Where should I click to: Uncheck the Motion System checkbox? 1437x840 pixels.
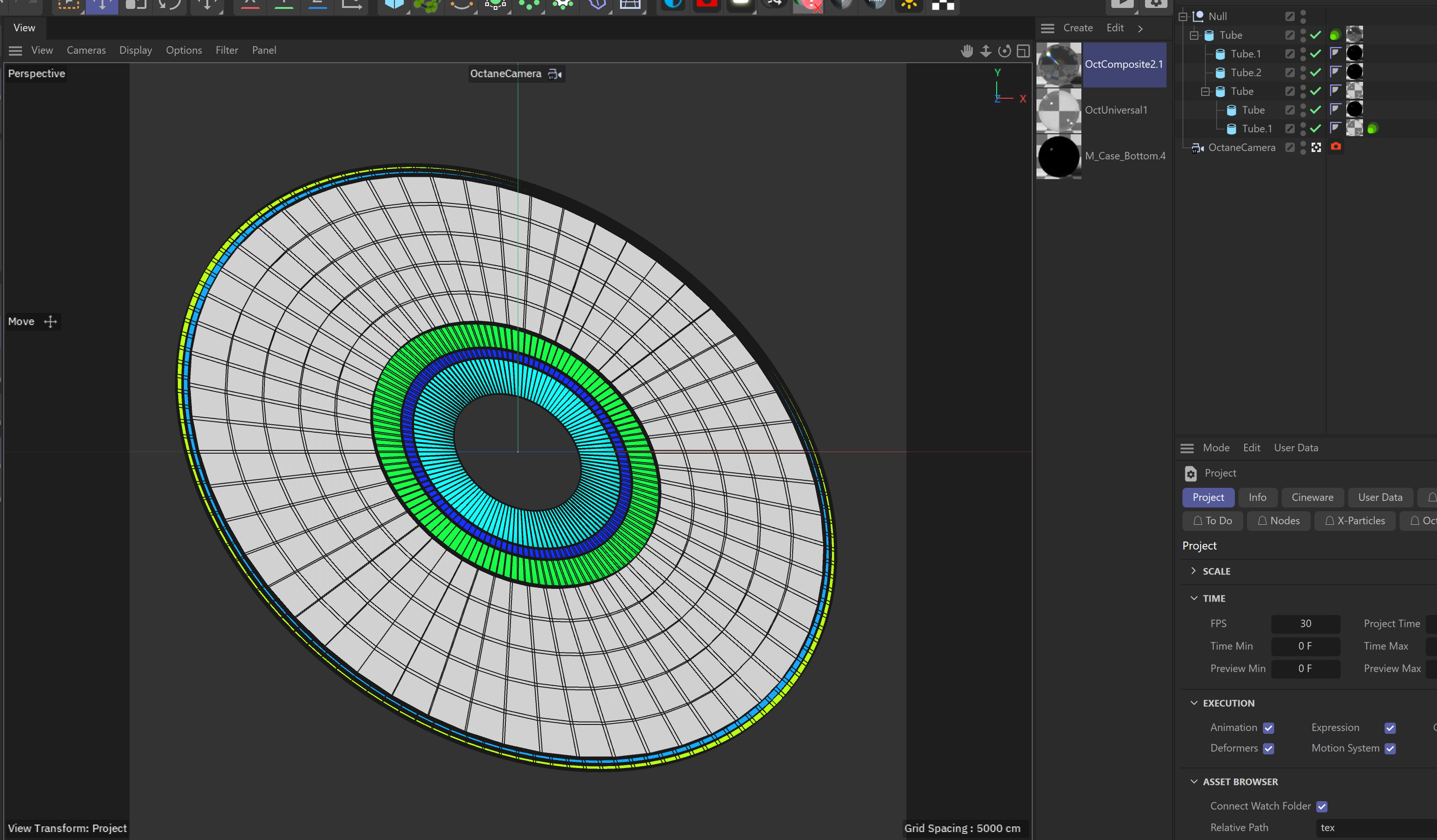(1390, 748)
